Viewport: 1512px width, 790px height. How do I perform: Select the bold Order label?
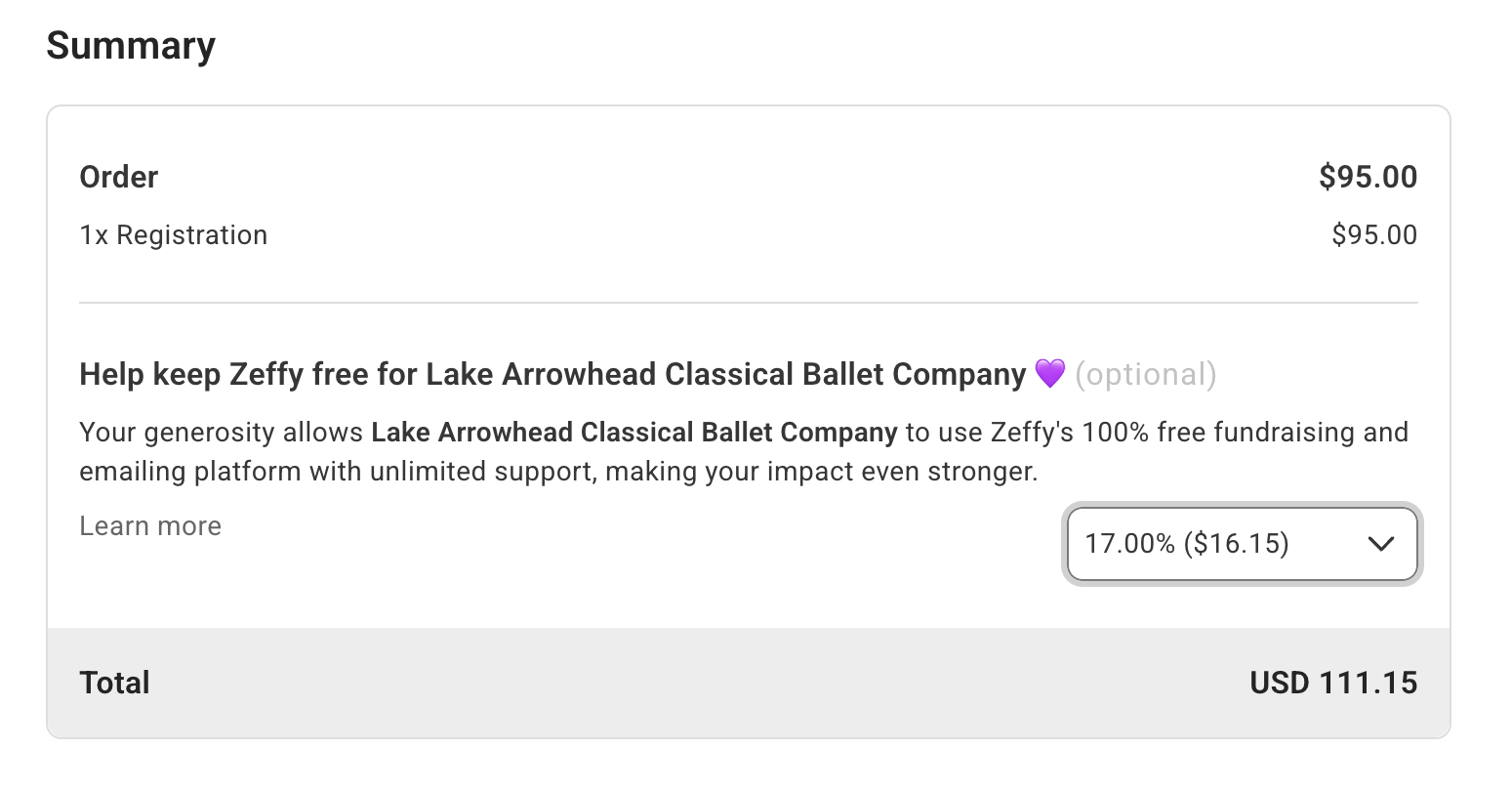[118, 177]
